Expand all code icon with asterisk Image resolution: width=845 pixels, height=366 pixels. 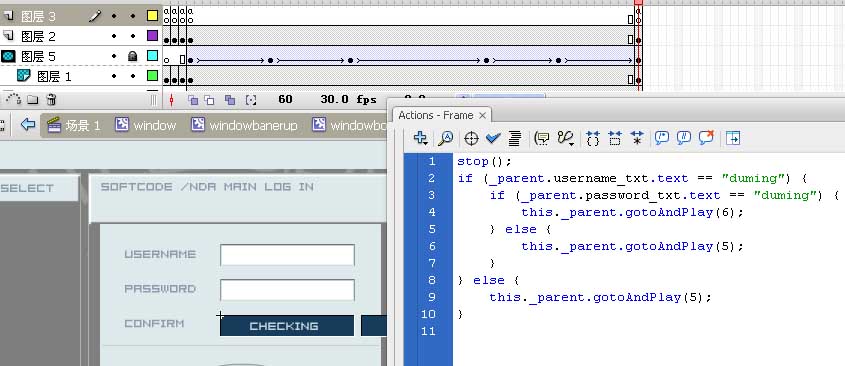click(x=636, y=139)
